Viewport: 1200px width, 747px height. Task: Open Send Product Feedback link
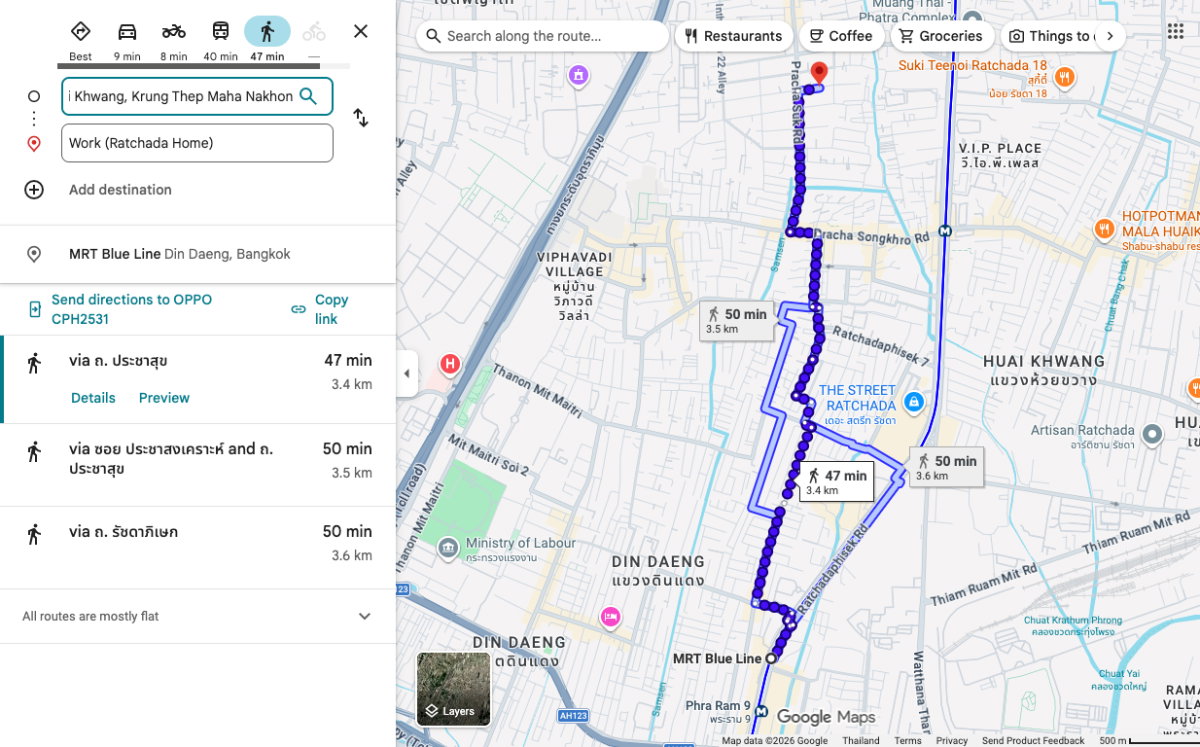tap(1033, 741)
